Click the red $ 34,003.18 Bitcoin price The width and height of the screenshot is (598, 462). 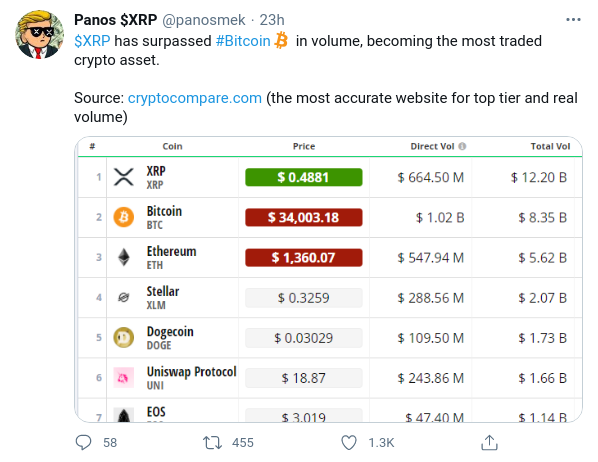click(x=304, y=217)
